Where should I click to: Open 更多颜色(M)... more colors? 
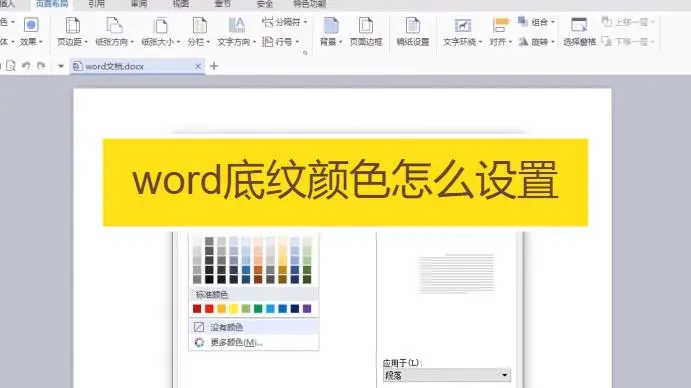254,342
